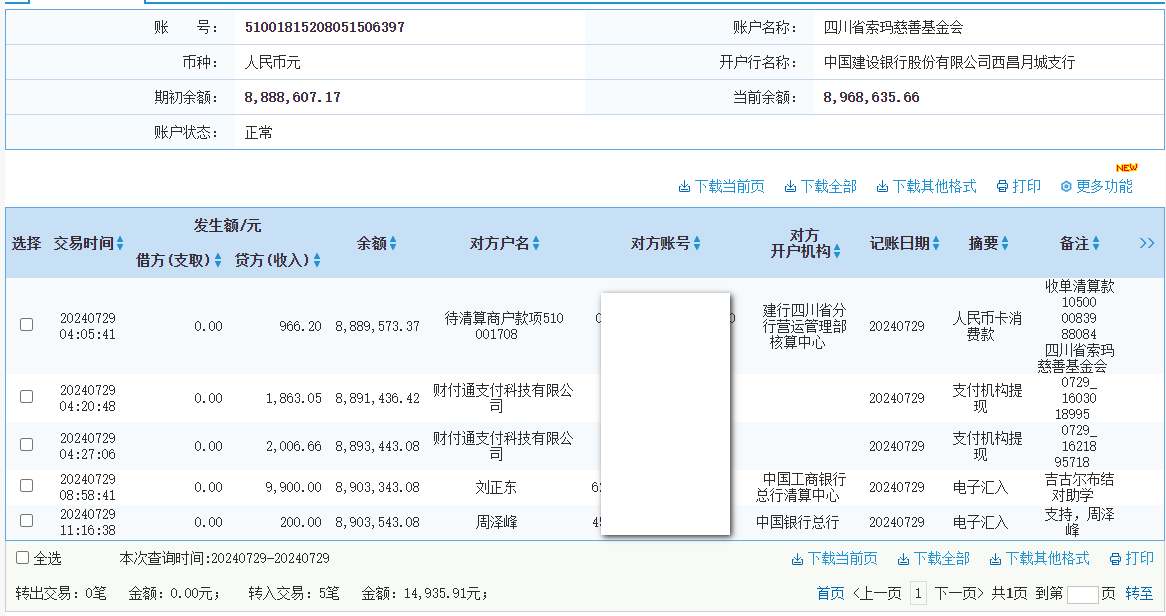
Task: Click top download other formats icon
Action: click(x=882, y=187)
